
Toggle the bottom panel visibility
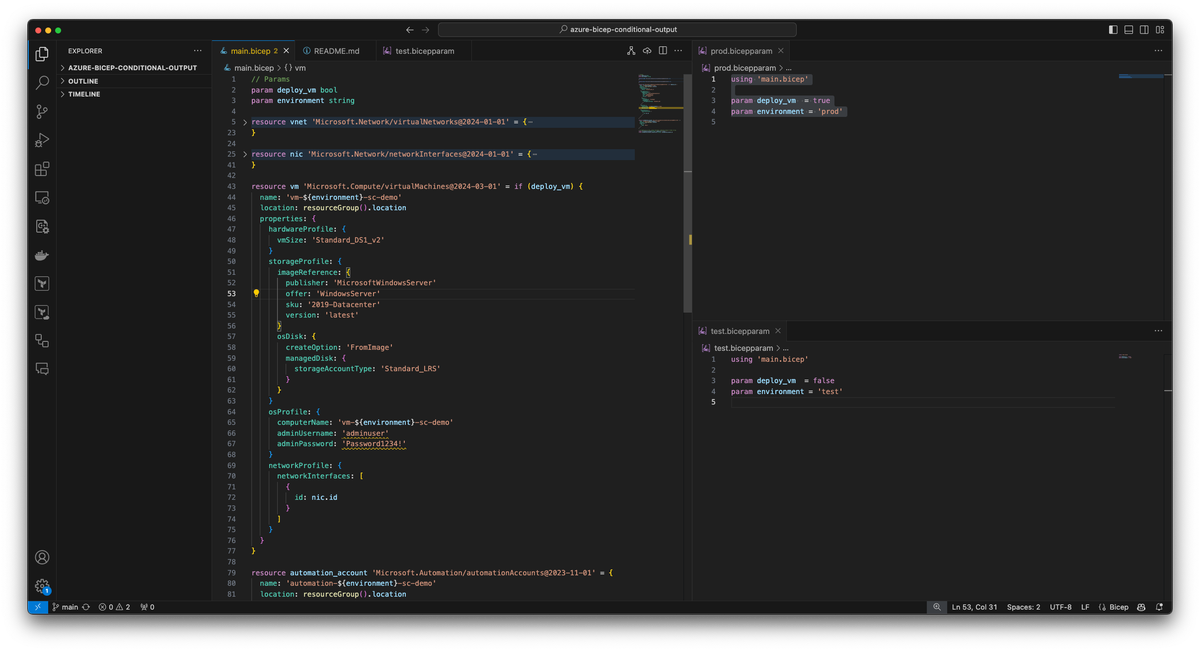pos(1129,30)
